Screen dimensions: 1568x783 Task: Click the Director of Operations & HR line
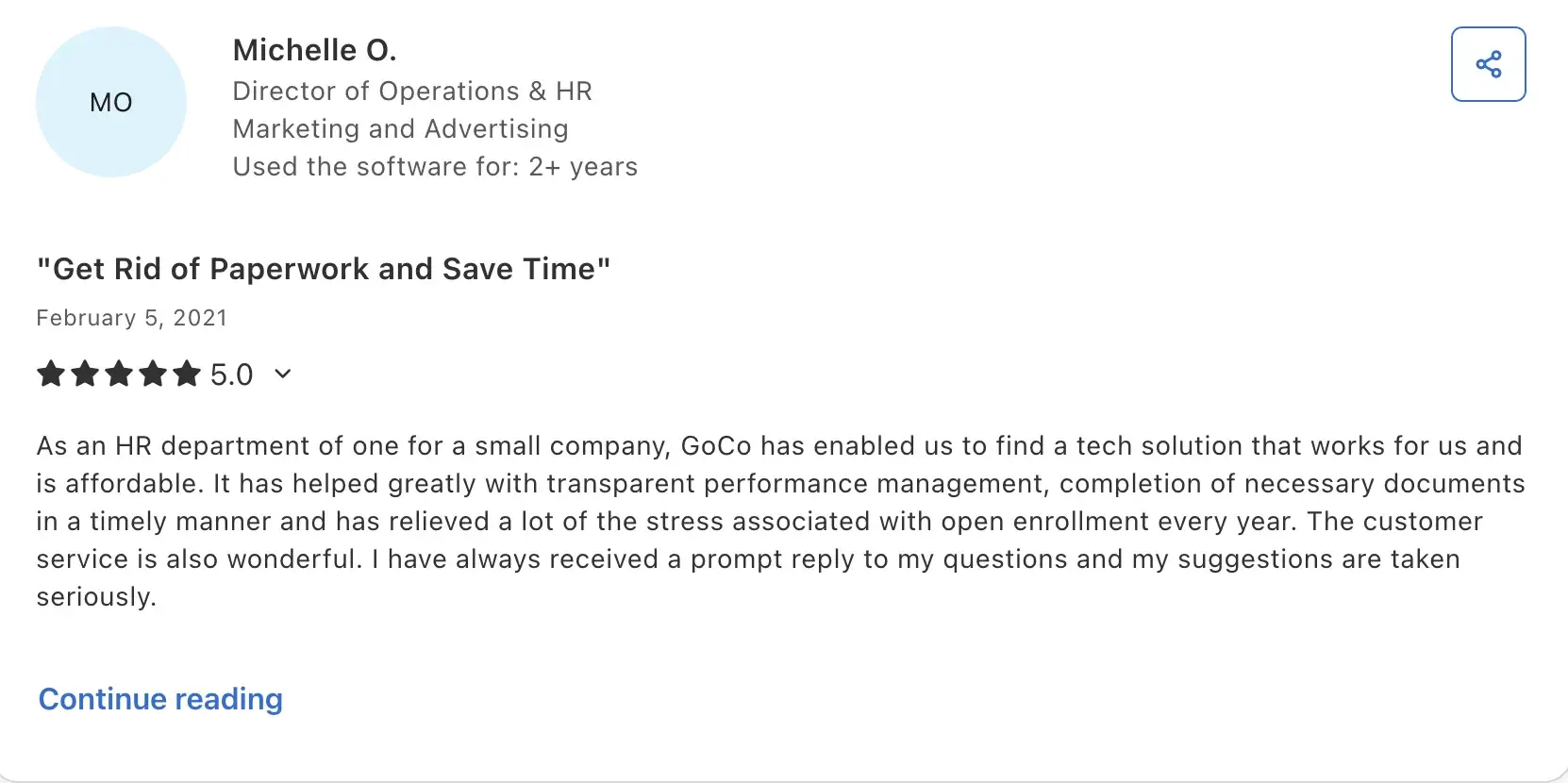(x=412, y=92)
